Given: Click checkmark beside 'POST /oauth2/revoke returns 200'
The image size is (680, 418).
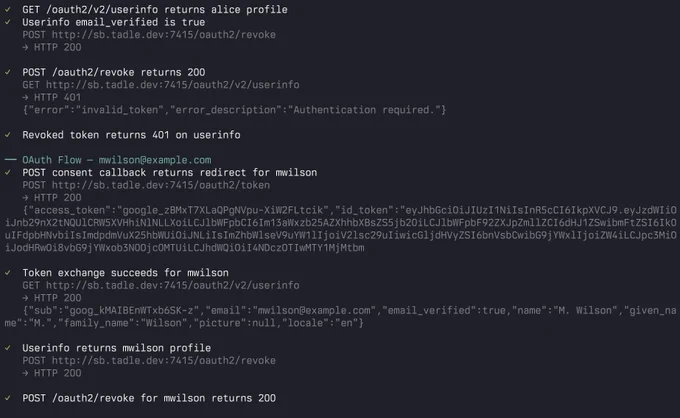Looking at the screenshot, I should pos(8,72).
